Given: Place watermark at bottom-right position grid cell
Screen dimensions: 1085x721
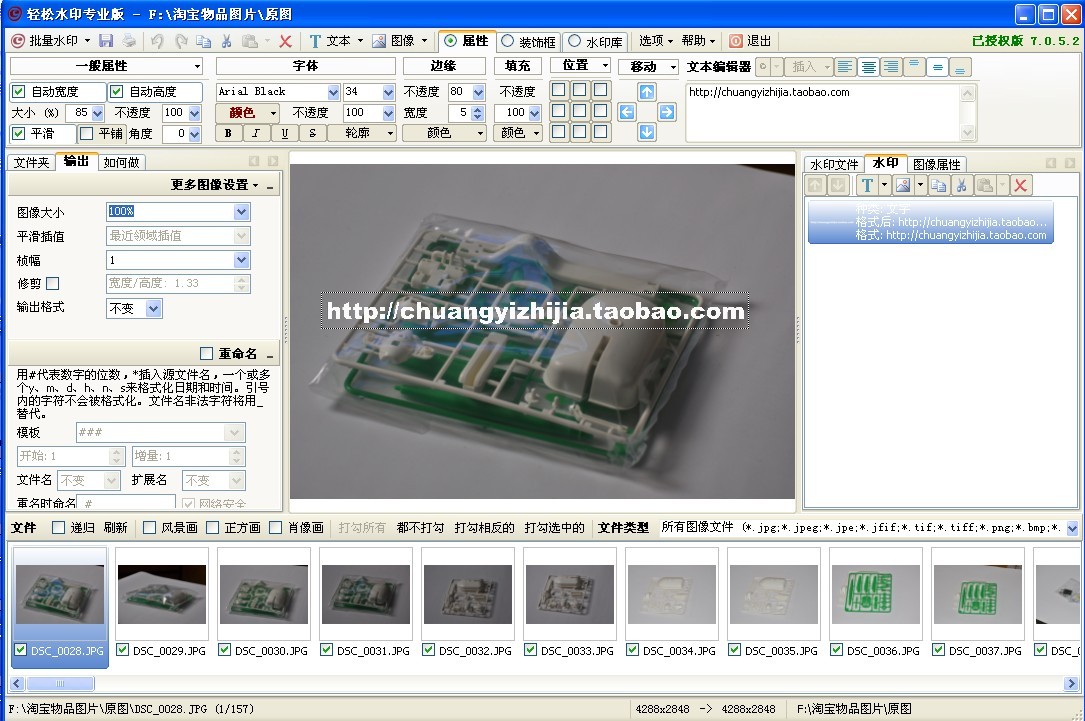Looking at the screenshot, I should pyautogui.click(x=601, y=131).
